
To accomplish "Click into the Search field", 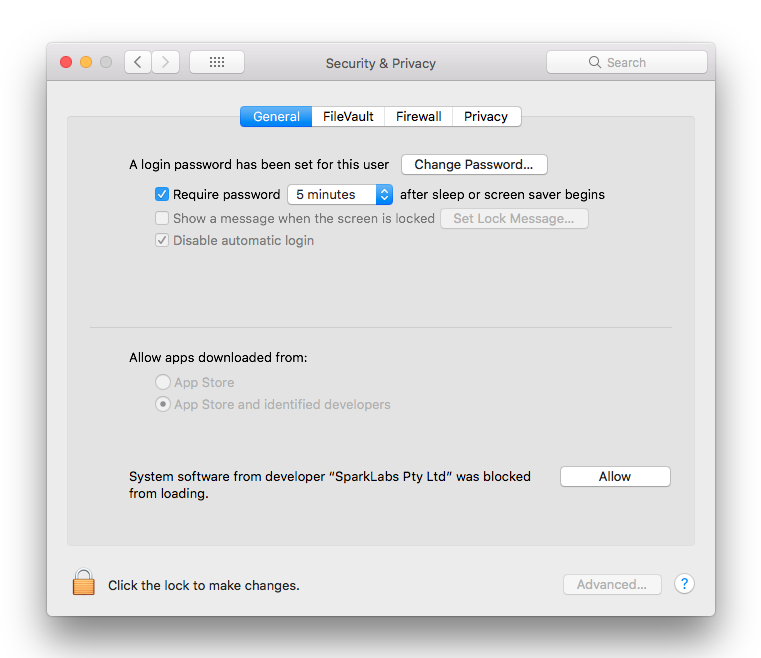I will pos(627,62).
